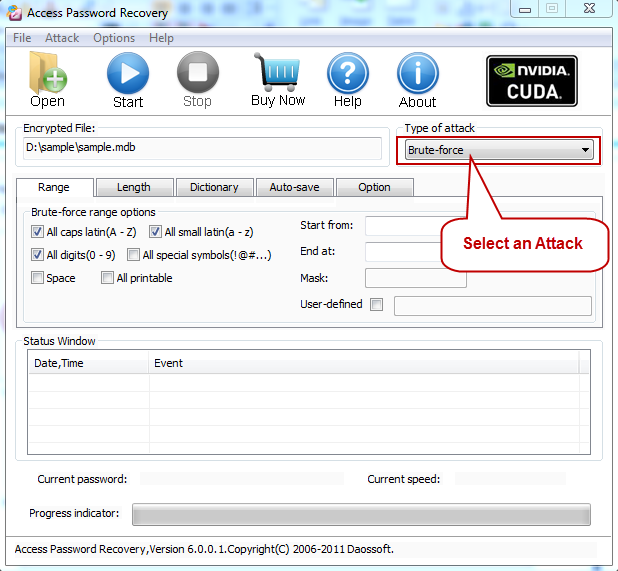
Task: Uncheck All small latin(a - z)
Action: pyautogui.click(x=155, y=232)
